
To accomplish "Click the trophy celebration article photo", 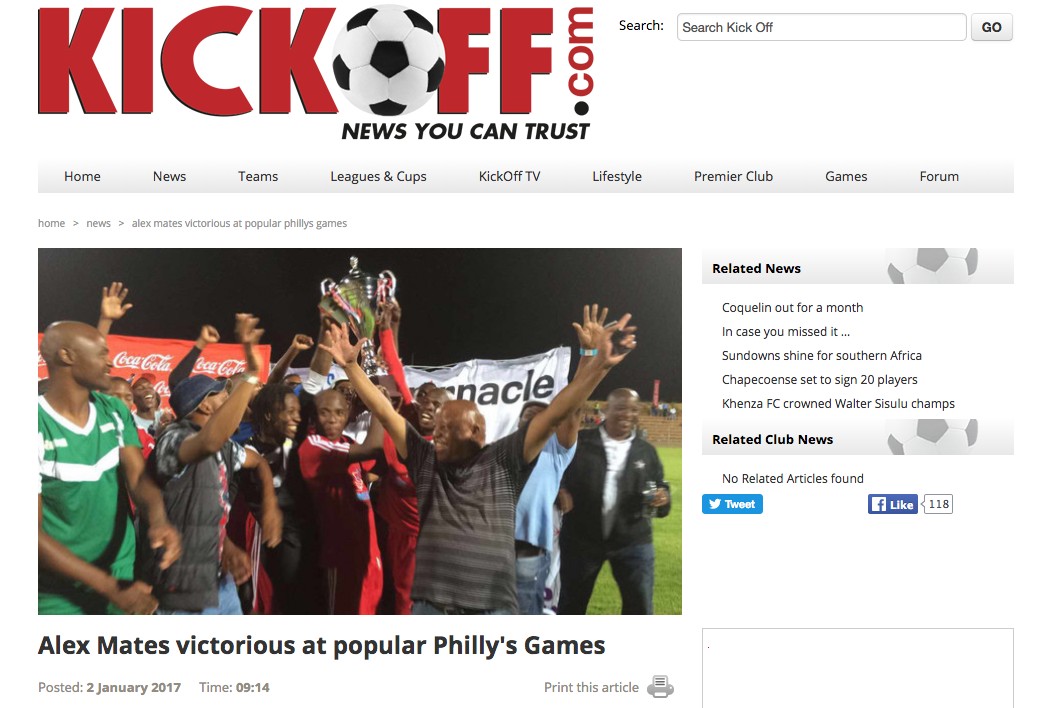I will (359, 431).
